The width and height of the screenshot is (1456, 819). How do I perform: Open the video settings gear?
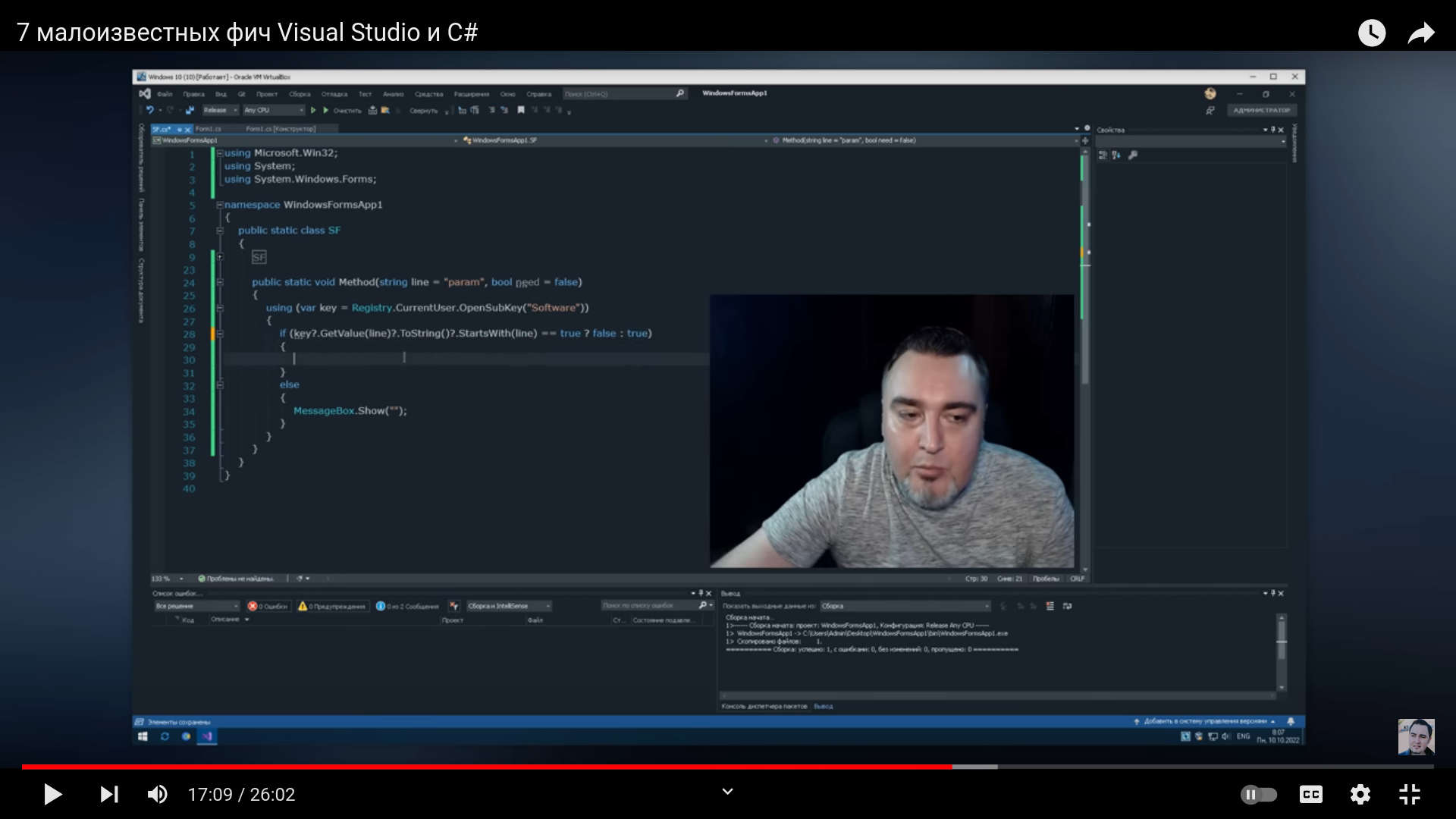[1360, 794]
